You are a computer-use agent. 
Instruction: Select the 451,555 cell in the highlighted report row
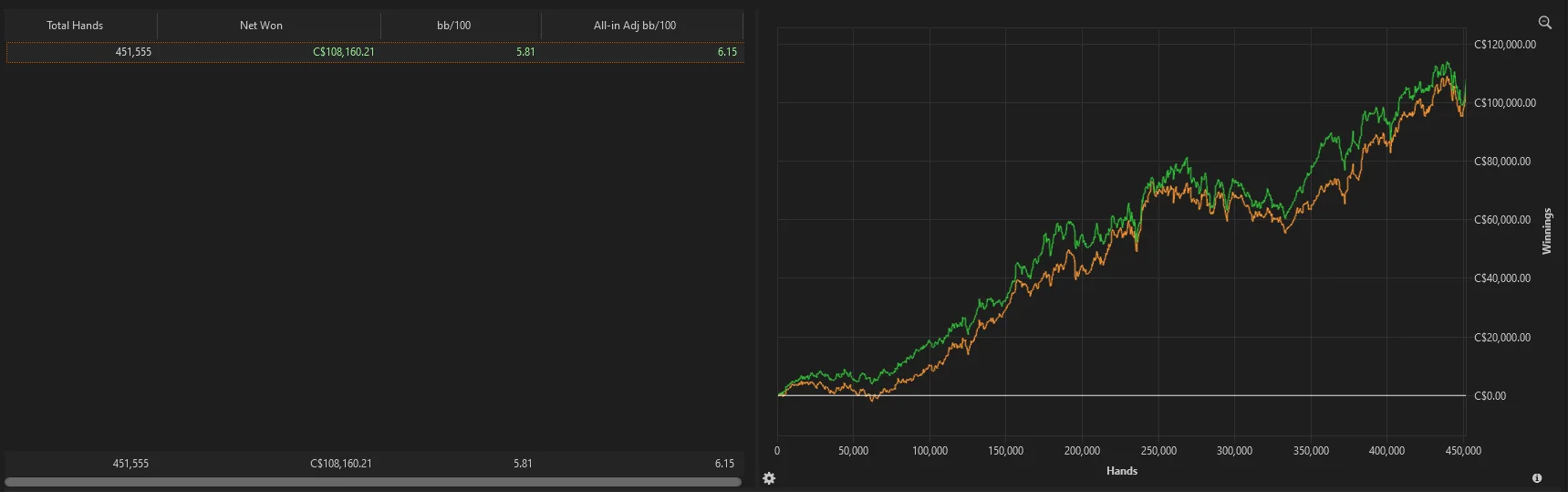point(133,52)
